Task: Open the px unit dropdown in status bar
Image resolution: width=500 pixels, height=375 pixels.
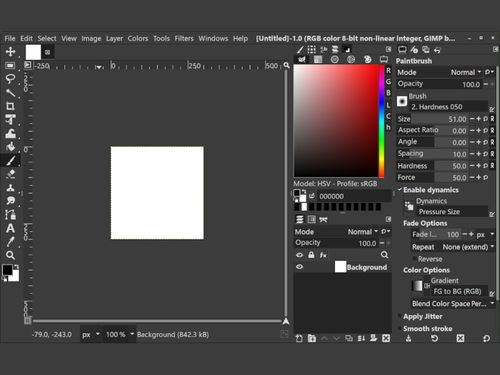Action: tap(91, 334)
